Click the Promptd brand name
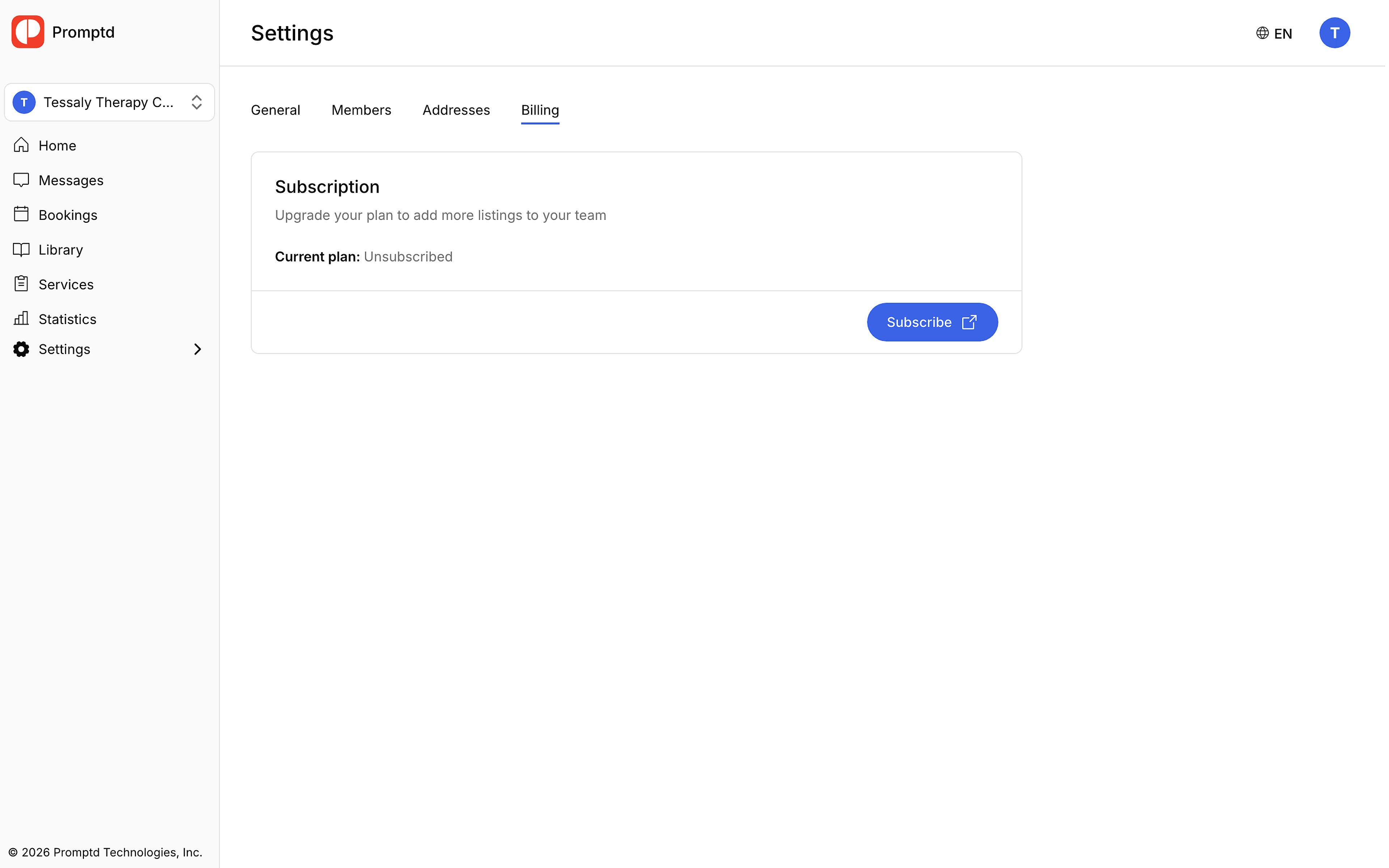Image resolution: width=1389 pixels, height=868 pixels. (x=84, y=32)
